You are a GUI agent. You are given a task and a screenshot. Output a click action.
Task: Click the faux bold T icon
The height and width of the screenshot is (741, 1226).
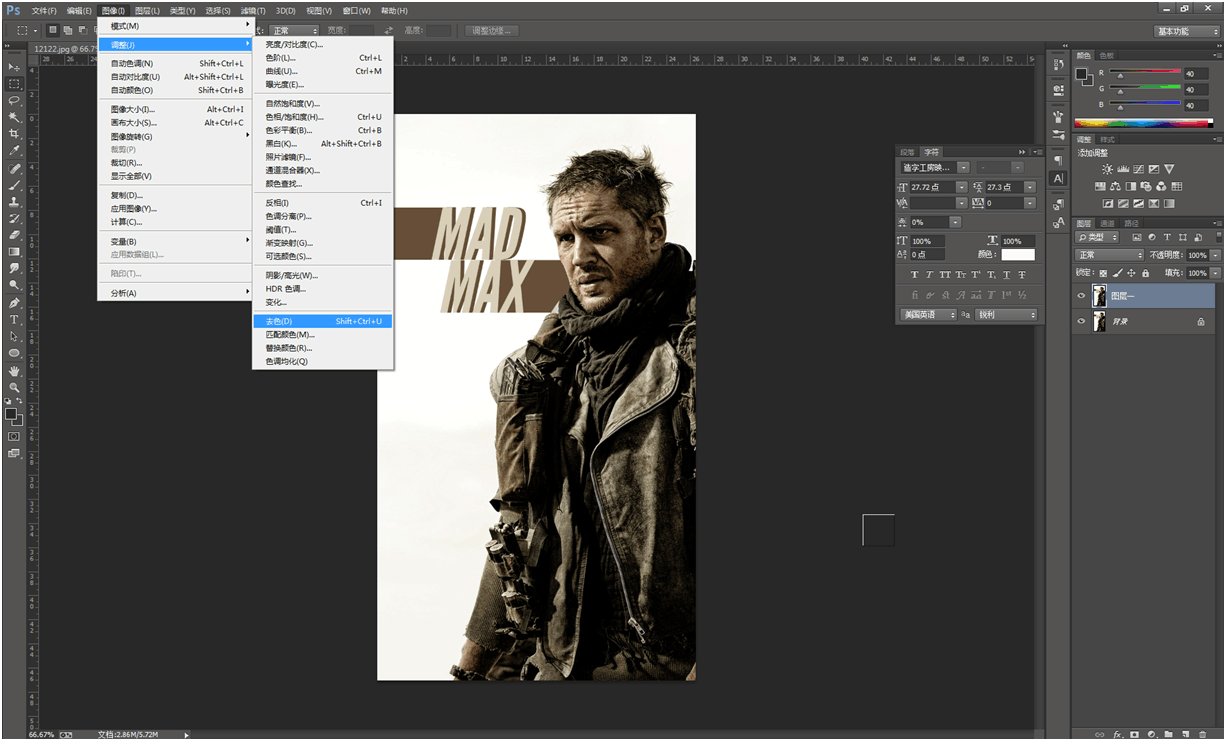click(914, 275)
